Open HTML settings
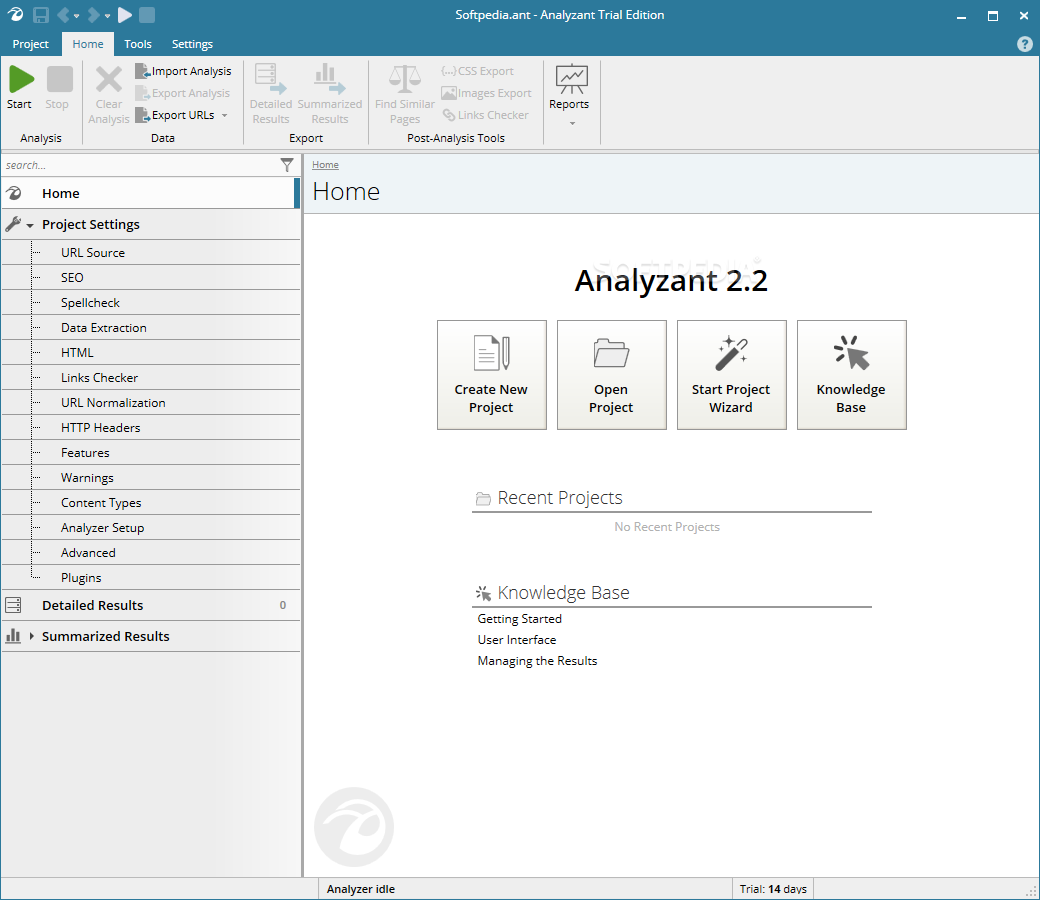The width and height of the screenshot is (1040, 900). [77, 353]
